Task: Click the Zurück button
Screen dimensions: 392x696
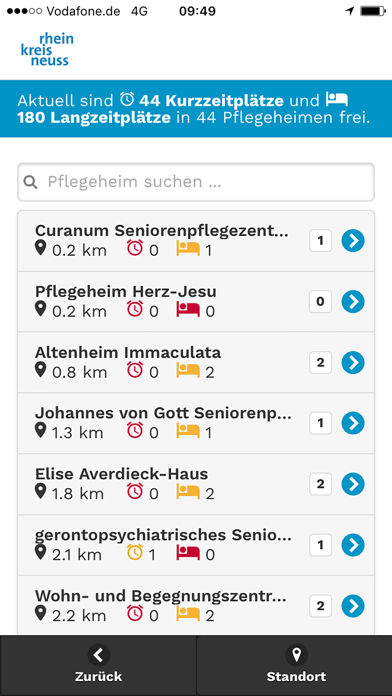Action: pyautogui.click(x=98, y=665)
